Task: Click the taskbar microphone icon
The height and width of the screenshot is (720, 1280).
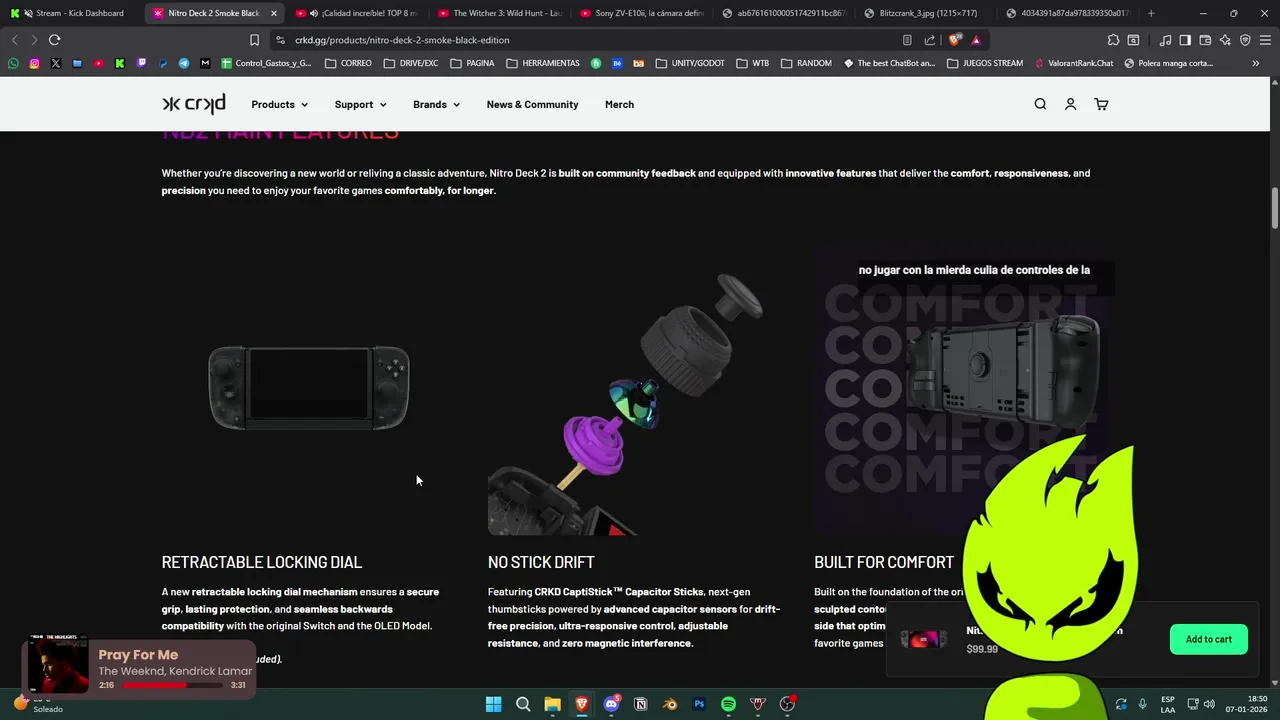Action: (x=1142, y=704)
